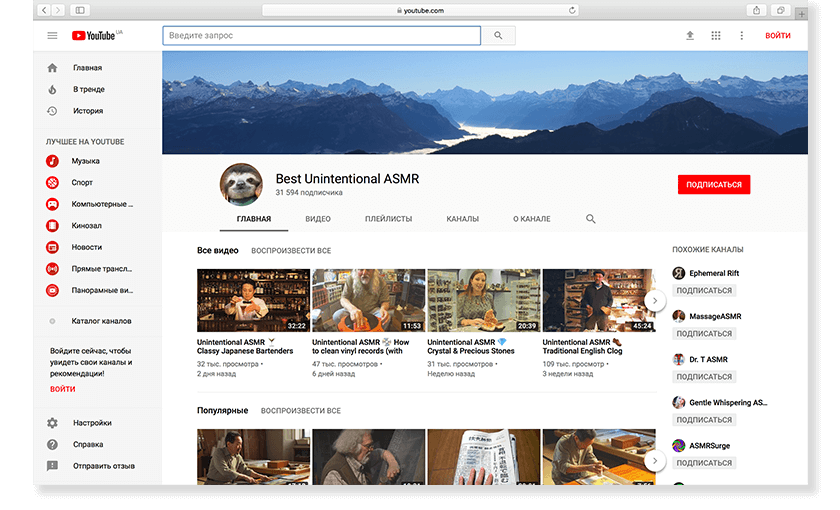Subscribe to Ephemeral Rift channel
This screenshot has width=840, height=510.
pyautogui.click(x=704, y=291)
